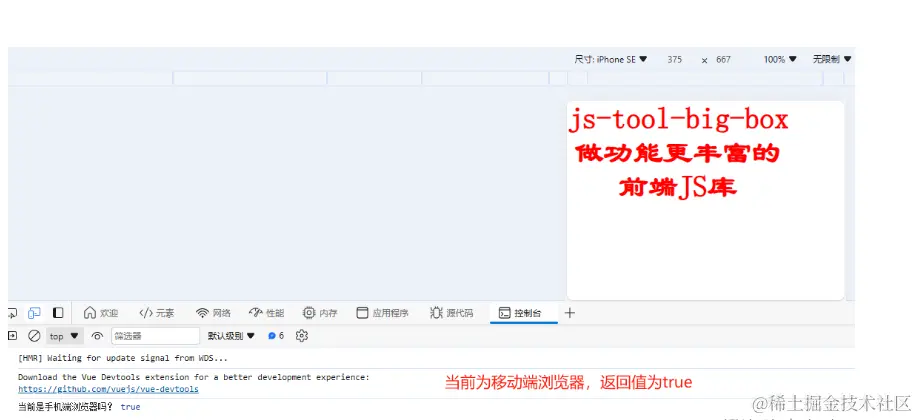
Task: Toggle the device emulation icon
Action: [x=35, y=313]
